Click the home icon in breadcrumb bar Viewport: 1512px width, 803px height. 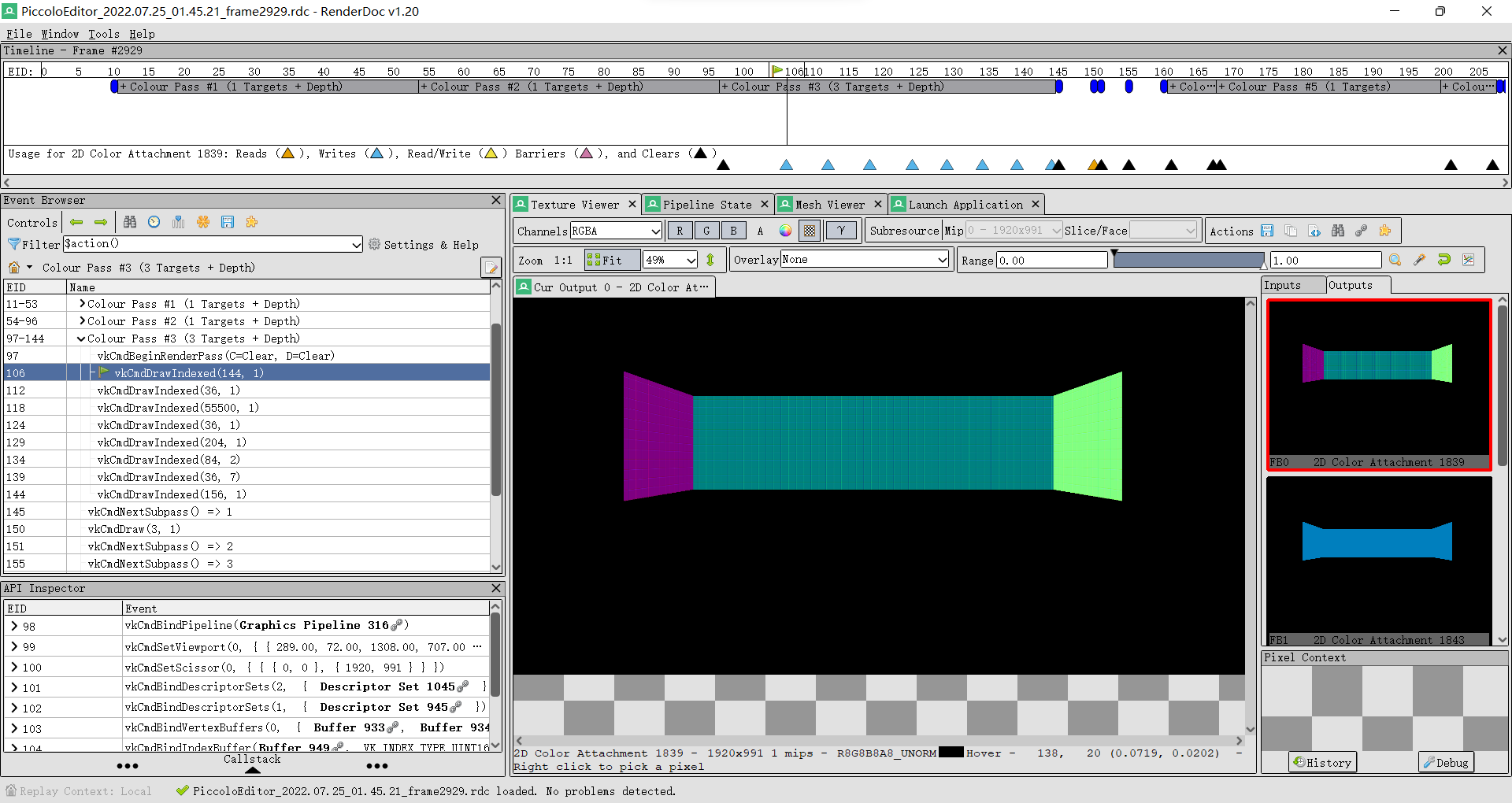point(13,268)
